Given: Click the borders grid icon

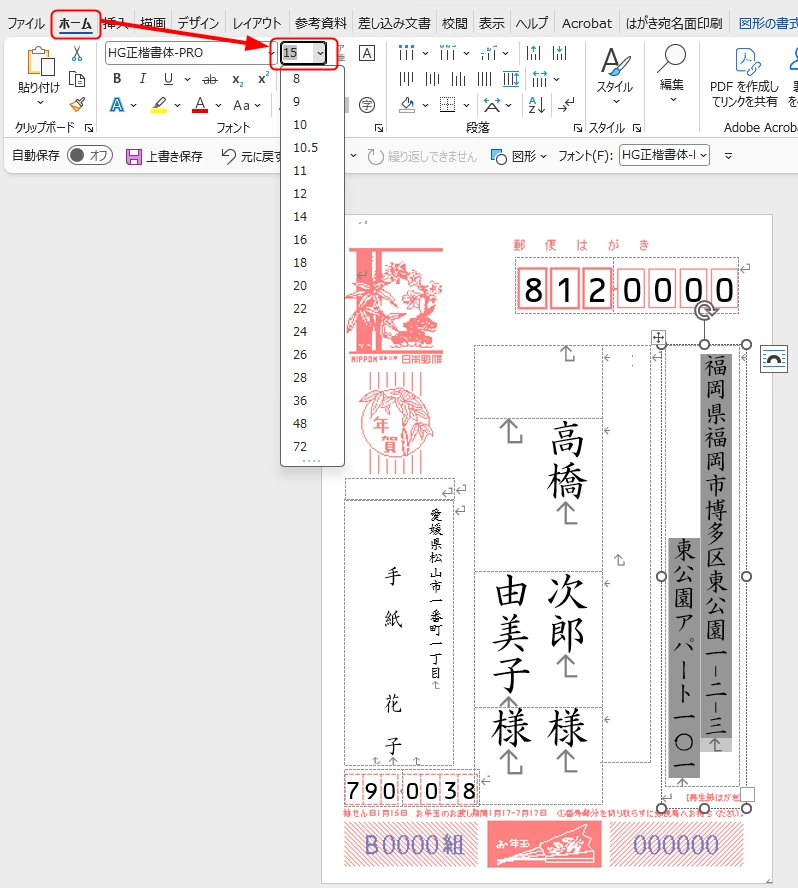Looking at the screenshot, I should [x=447, y=105].
